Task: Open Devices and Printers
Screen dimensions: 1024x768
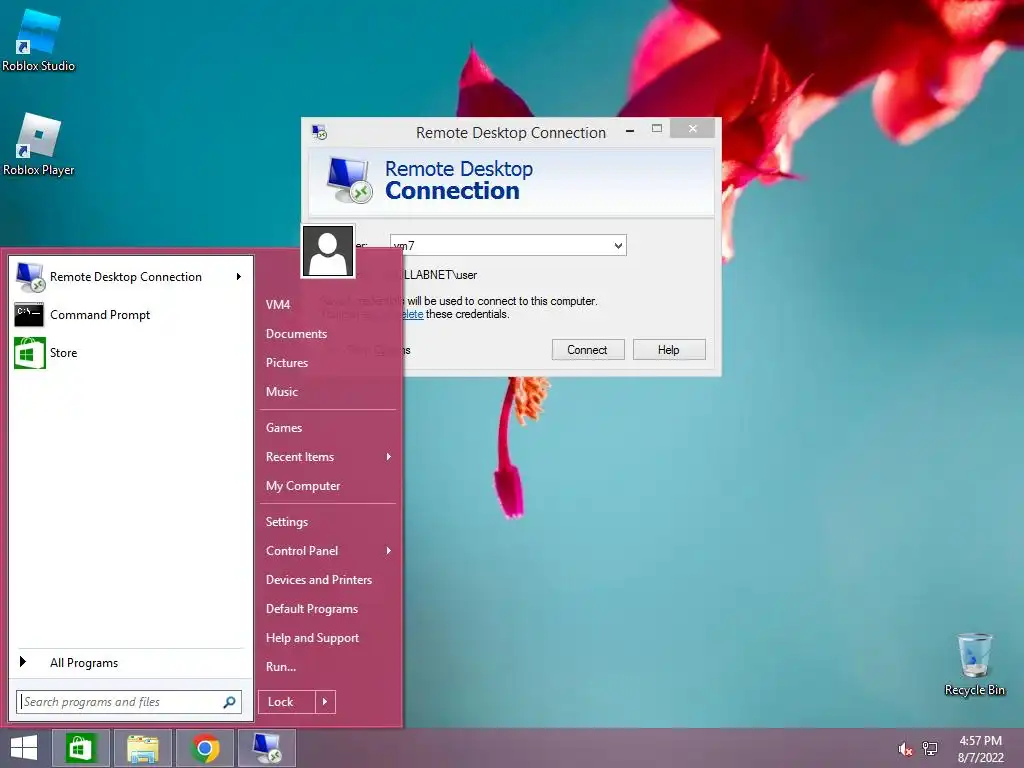Action: [319, 580]
